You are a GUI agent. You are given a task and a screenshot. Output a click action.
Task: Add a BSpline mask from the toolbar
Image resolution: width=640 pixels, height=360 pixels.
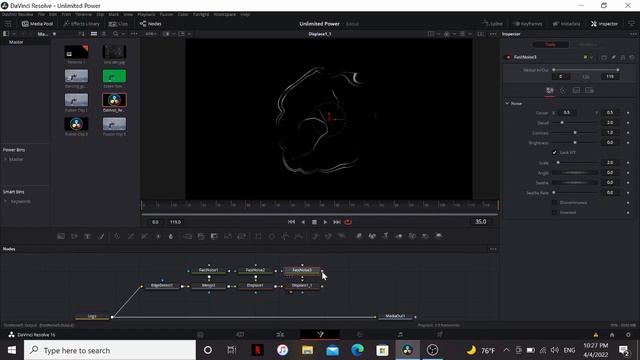click(x=299, y=236)
